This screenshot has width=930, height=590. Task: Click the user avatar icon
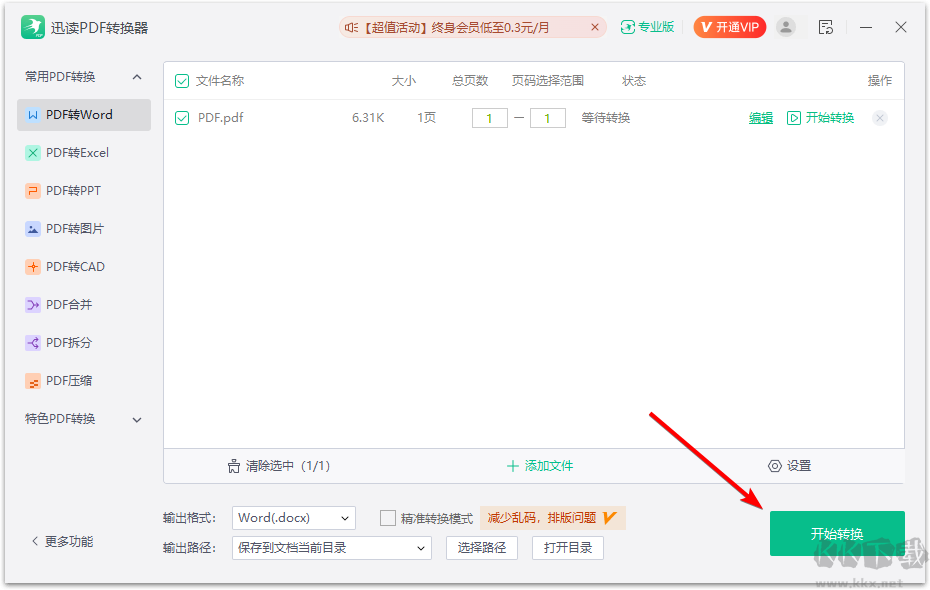[786, 27]
